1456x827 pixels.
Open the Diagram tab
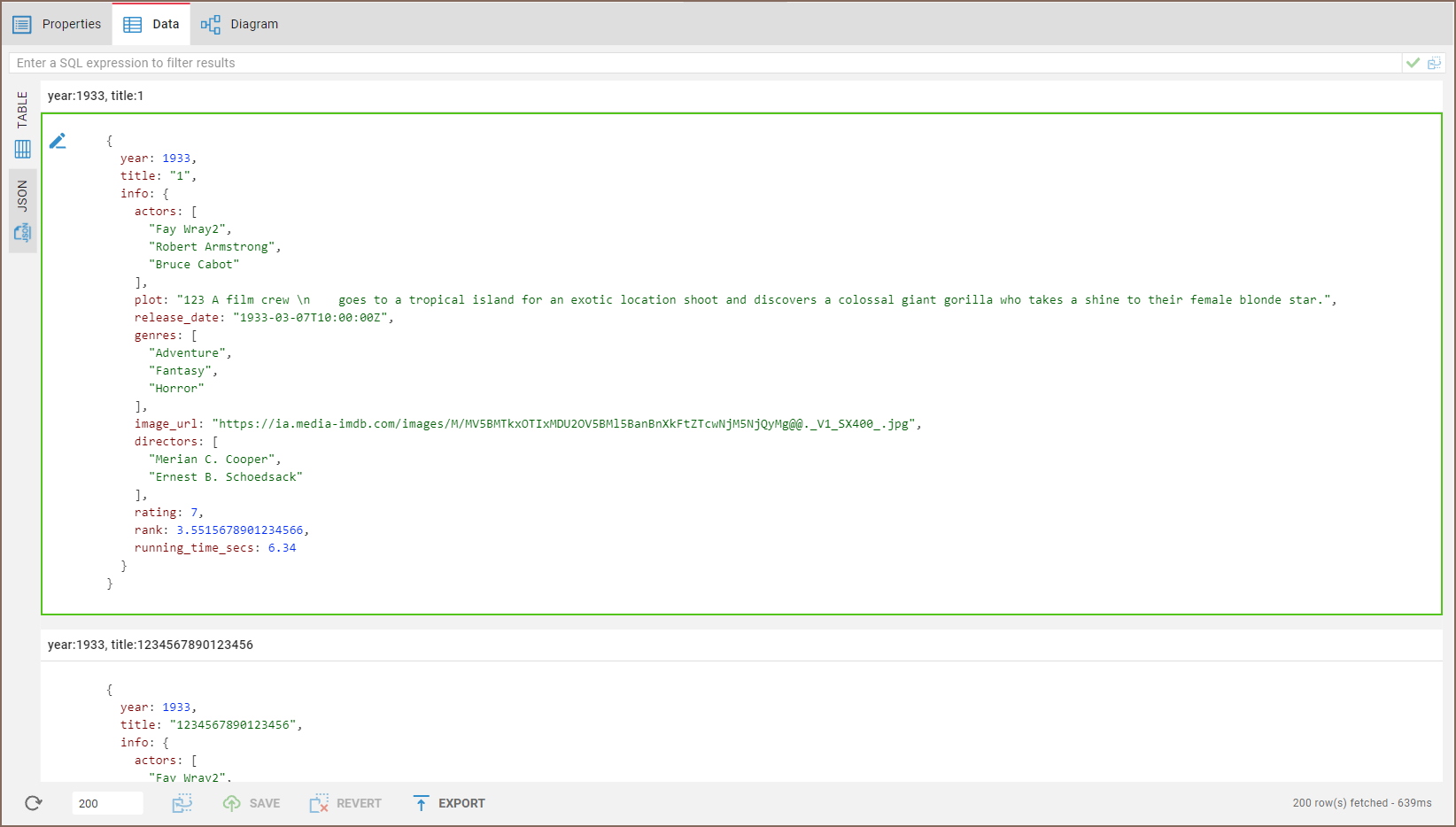tap(239, 24)
